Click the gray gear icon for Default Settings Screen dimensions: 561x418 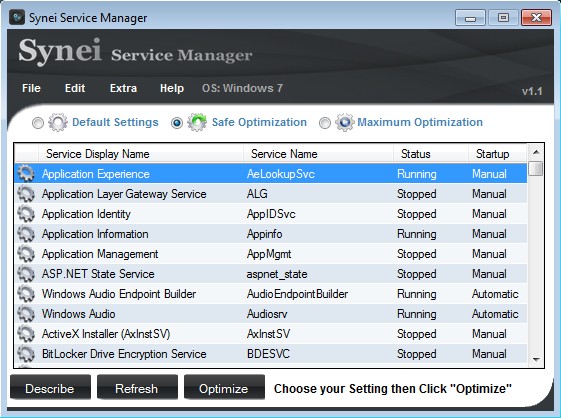point(58,122)
